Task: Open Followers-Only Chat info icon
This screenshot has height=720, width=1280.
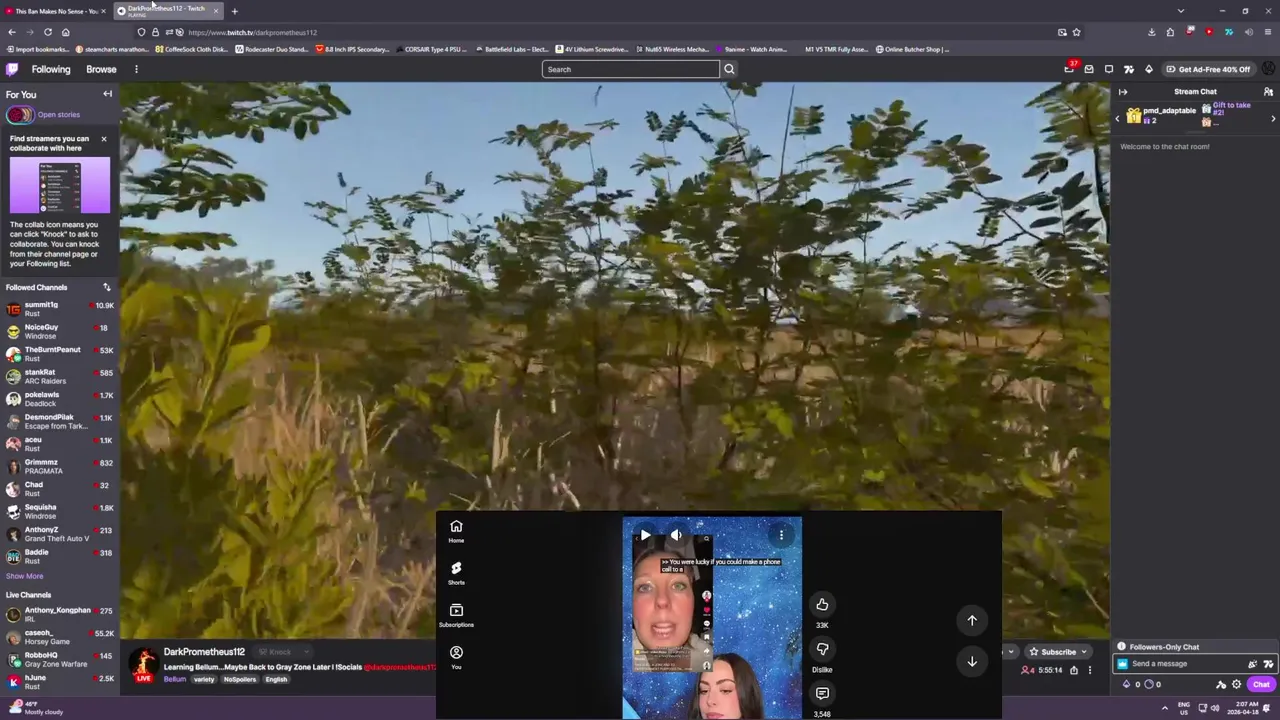Action: coord(1122,647)
